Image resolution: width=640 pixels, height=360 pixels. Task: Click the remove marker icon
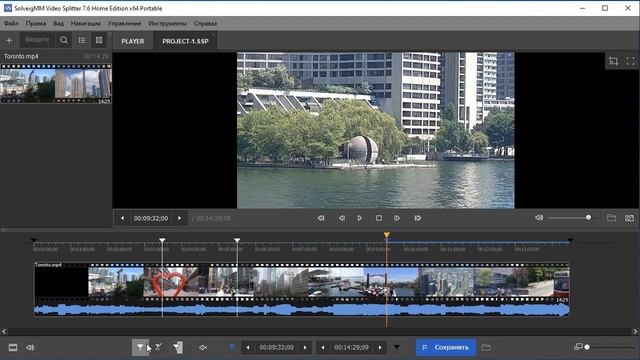[158, 347]
